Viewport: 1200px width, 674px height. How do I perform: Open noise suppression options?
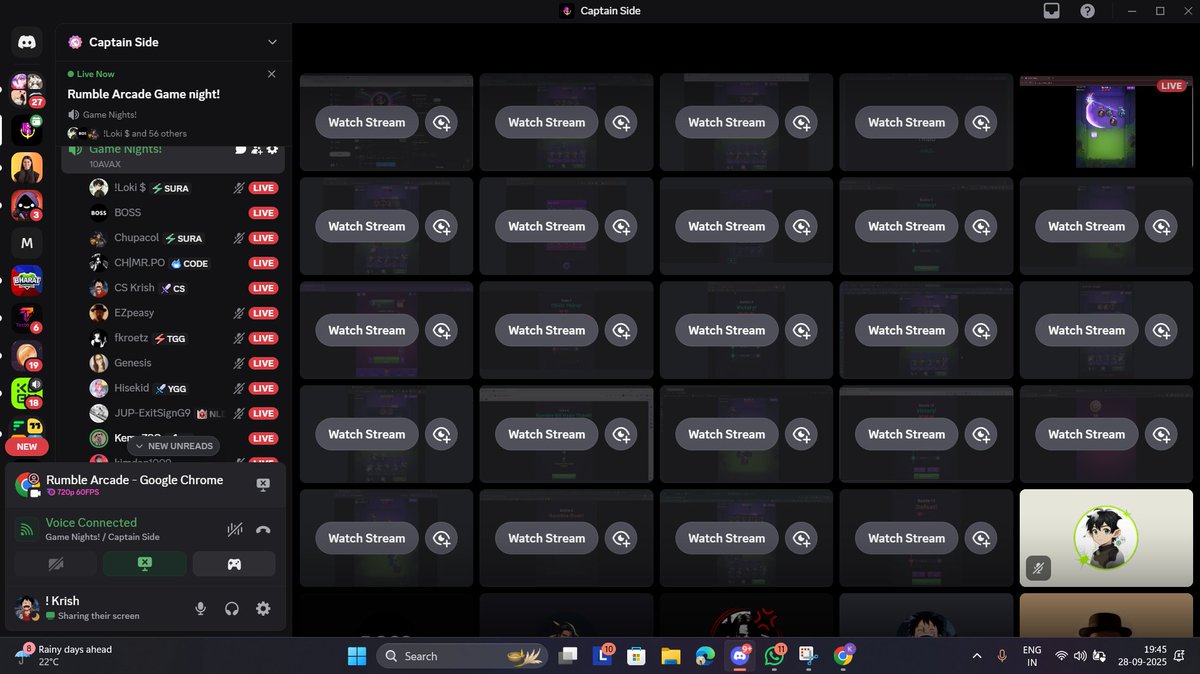coord(235,530)
